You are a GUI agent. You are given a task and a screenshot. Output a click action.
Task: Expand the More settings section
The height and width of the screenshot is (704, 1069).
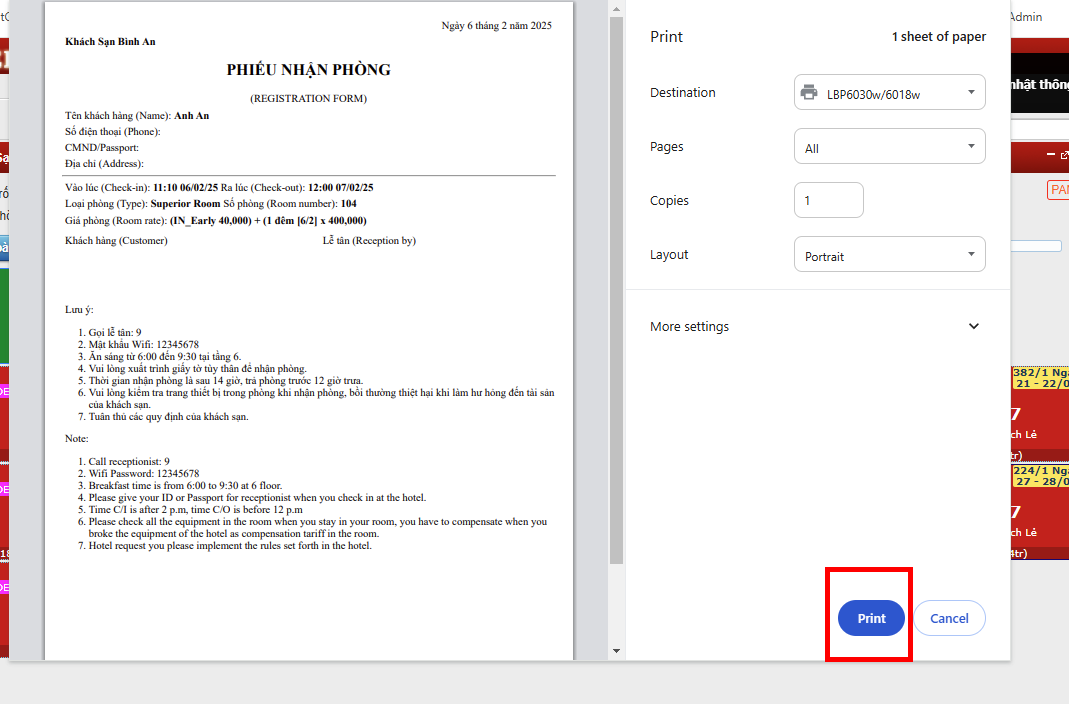(x=973, y=326)
